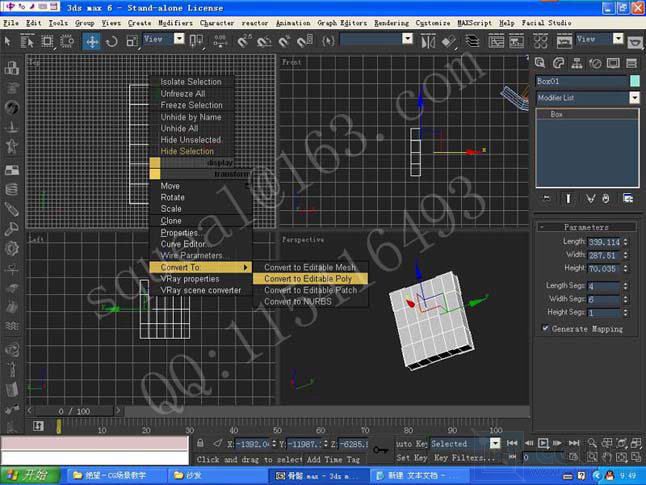Open the Curve Editor toolbar icon
The width and height of the screenshot is (646, 485).
pyautogui.click(x=496, y=42)
